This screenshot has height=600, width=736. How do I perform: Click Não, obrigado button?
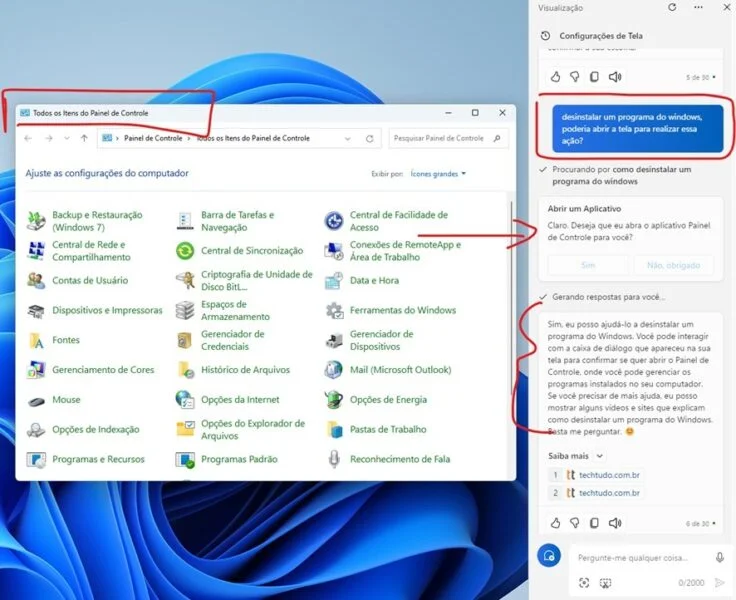(x=674, y=265)
